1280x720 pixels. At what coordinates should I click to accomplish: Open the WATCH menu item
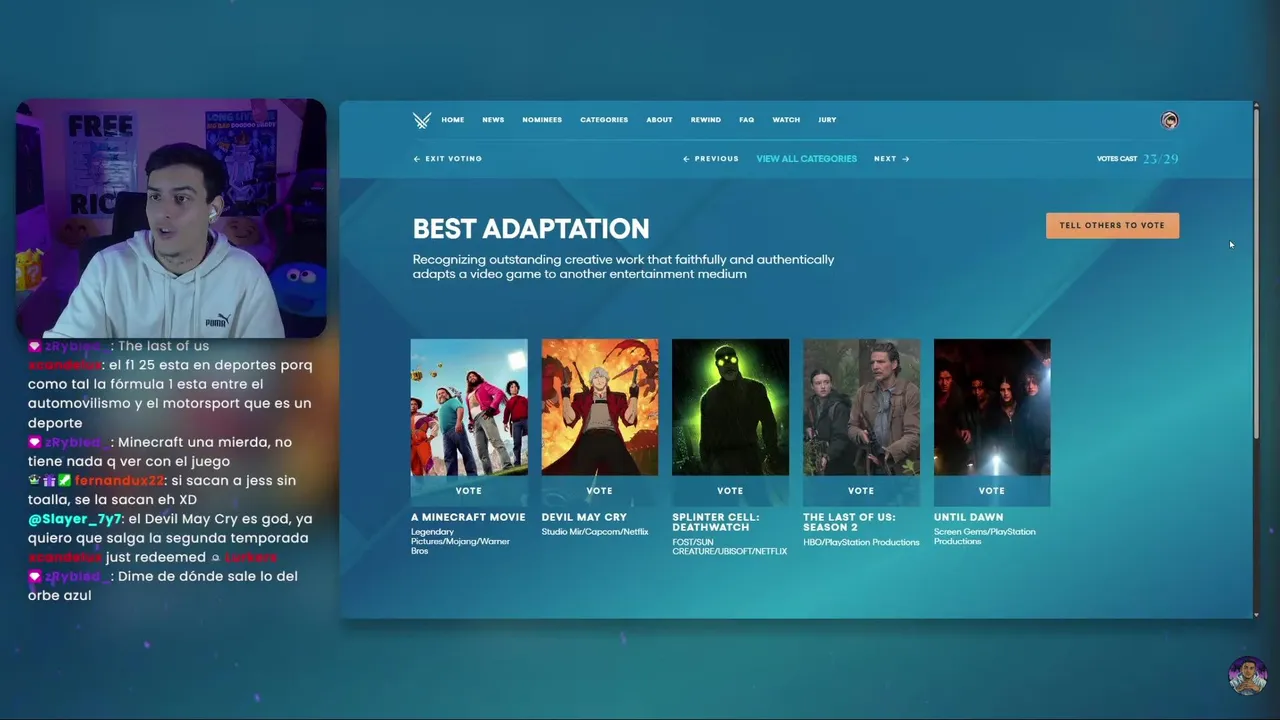tap(786, 120)
